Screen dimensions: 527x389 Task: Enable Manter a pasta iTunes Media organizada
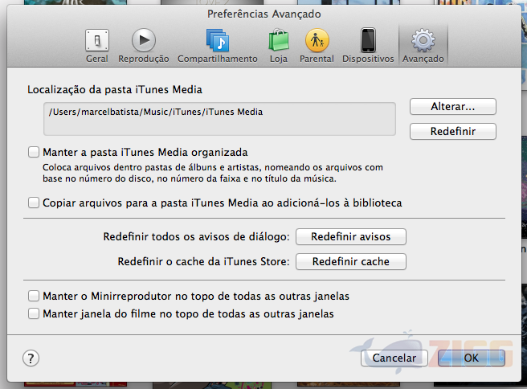(34, 152)
